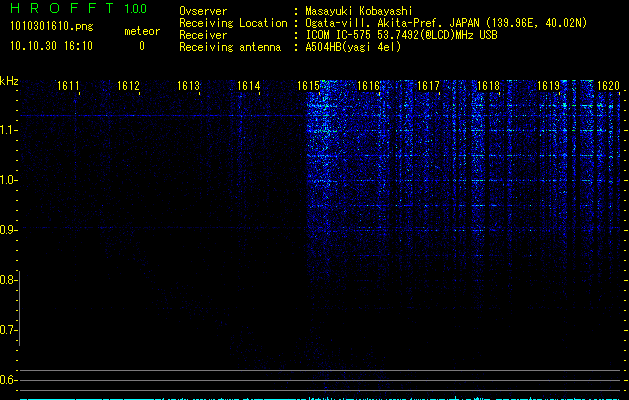The height and width of the screenshot is (400, 629).
Task: Click the 0.9 kHz axis label
Action: 8,230
